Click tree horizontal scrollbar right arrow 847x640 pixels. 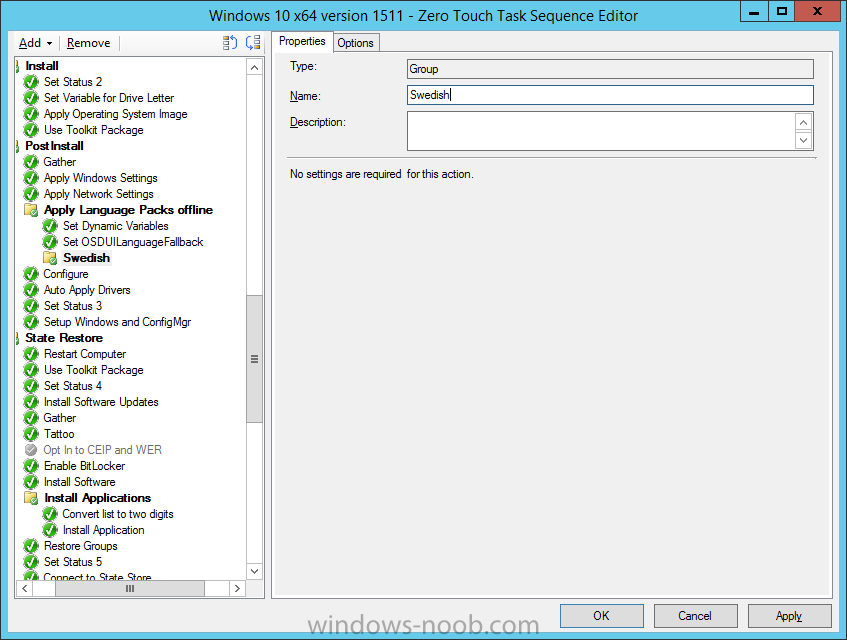point(237,588)
